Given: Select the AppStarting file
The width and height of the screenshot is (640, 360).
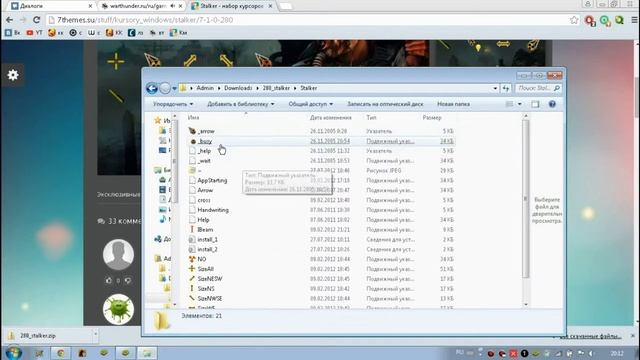Looking at the screenshot, I should tap(212, 180).
